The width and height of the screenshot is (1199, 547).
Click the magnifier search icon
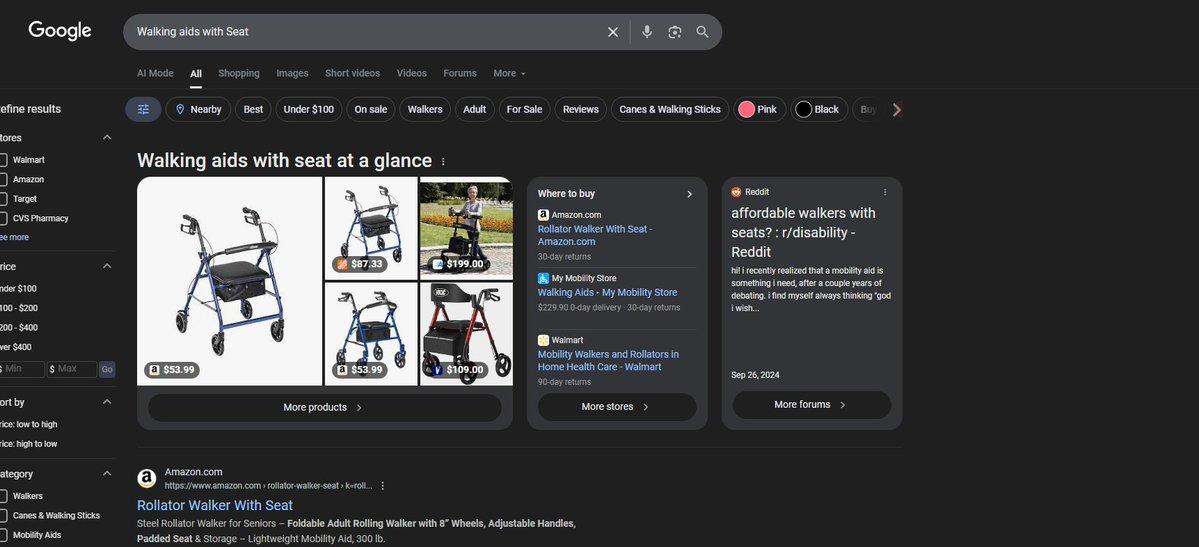click(x=702, y=32)
